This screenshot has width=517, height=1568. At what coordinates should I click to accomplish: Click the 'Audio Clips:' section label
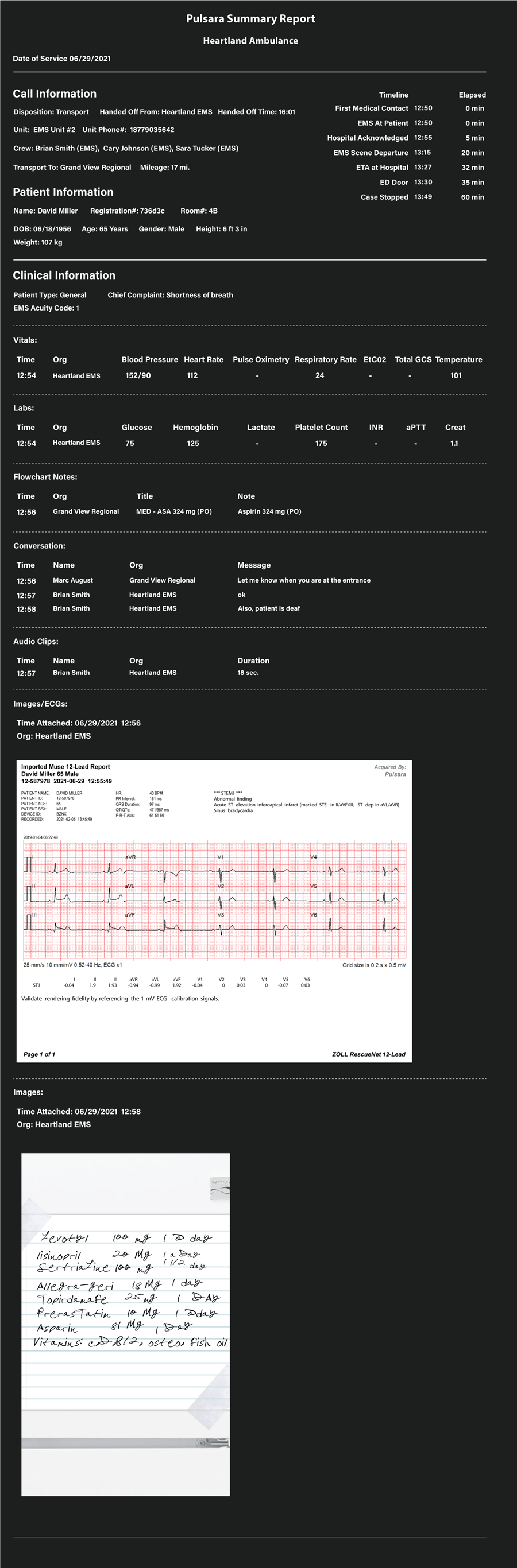36,642
